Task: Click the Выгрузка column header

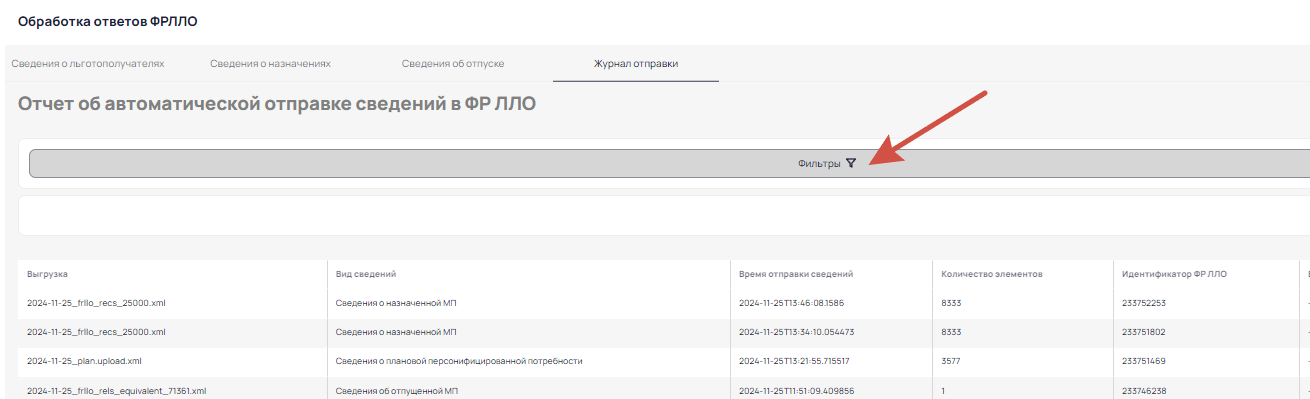Action: coord(47,273)
